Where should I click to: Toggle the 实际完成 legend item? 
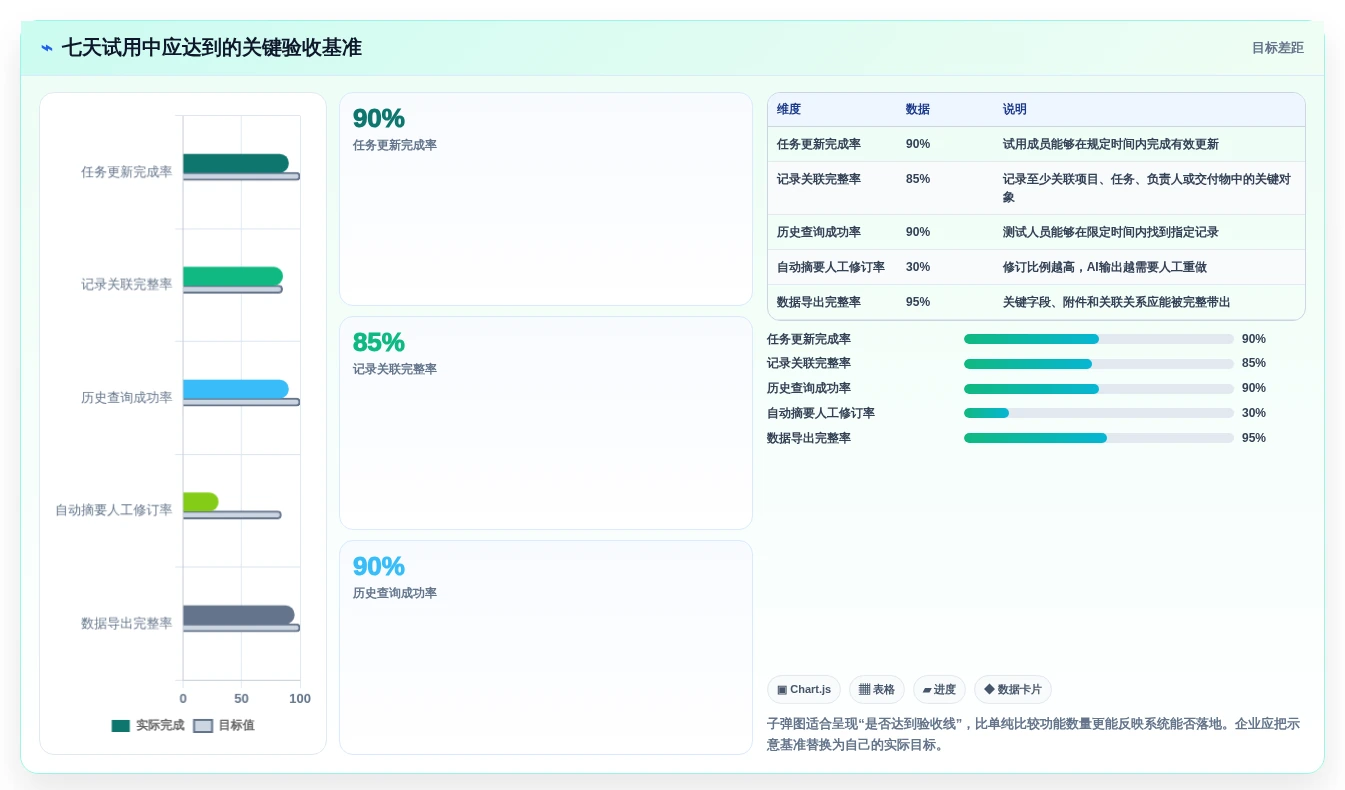[148, 725]
